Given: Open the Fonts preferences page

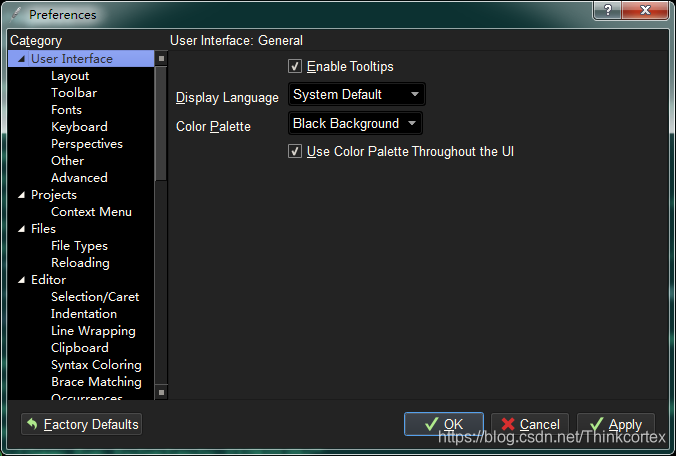Looking at the screenshot, I should 66,110.
